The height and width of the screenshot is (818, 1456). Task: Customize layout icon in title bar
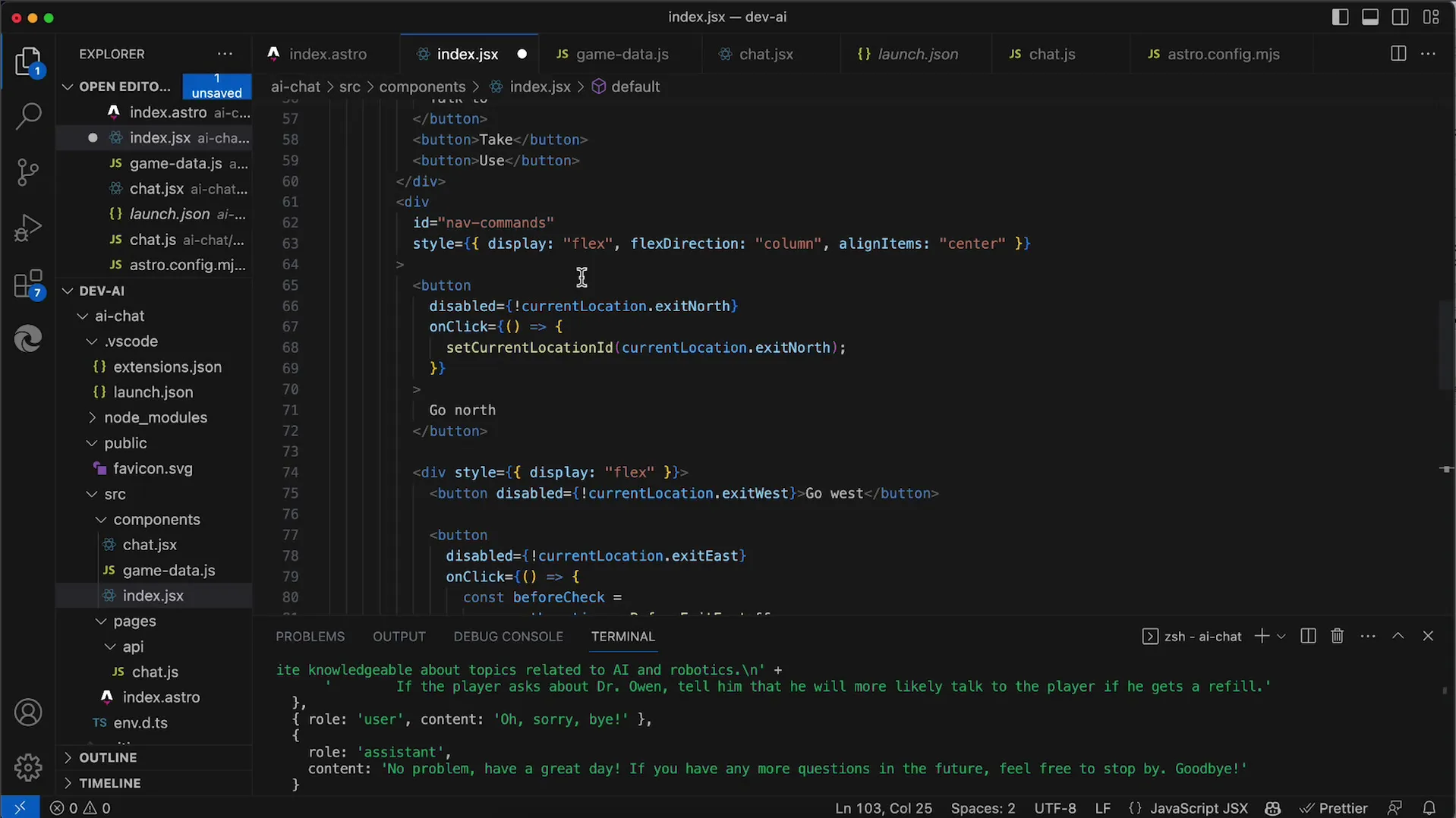click(1431, 17)
